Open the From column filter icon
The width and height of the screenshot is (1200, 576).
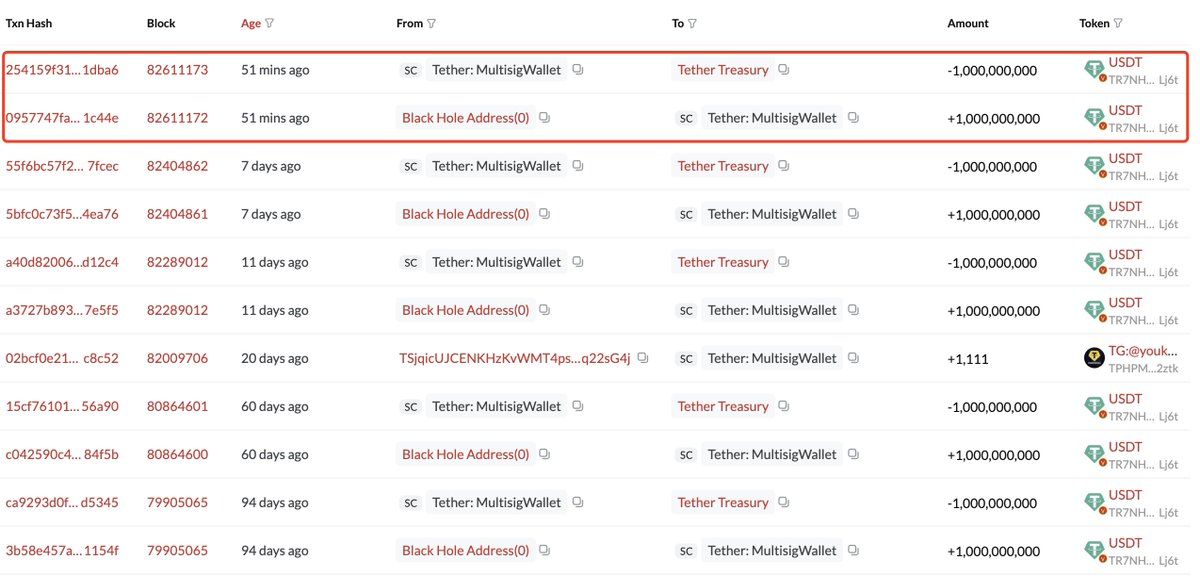pyautogui.click(x=432, y=23)
